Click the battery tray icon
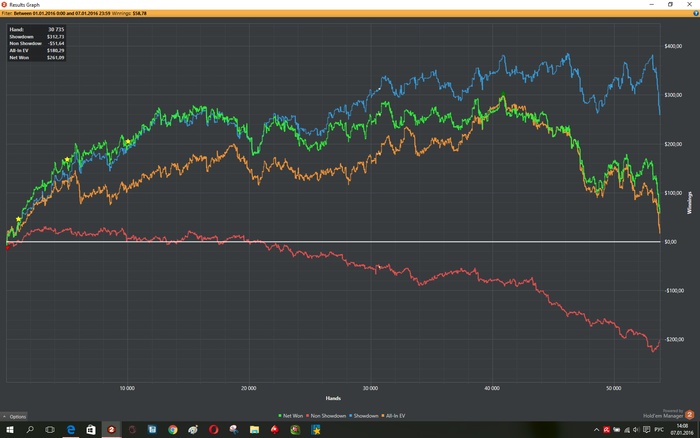700x438 pixels. [x=617, y=430]
